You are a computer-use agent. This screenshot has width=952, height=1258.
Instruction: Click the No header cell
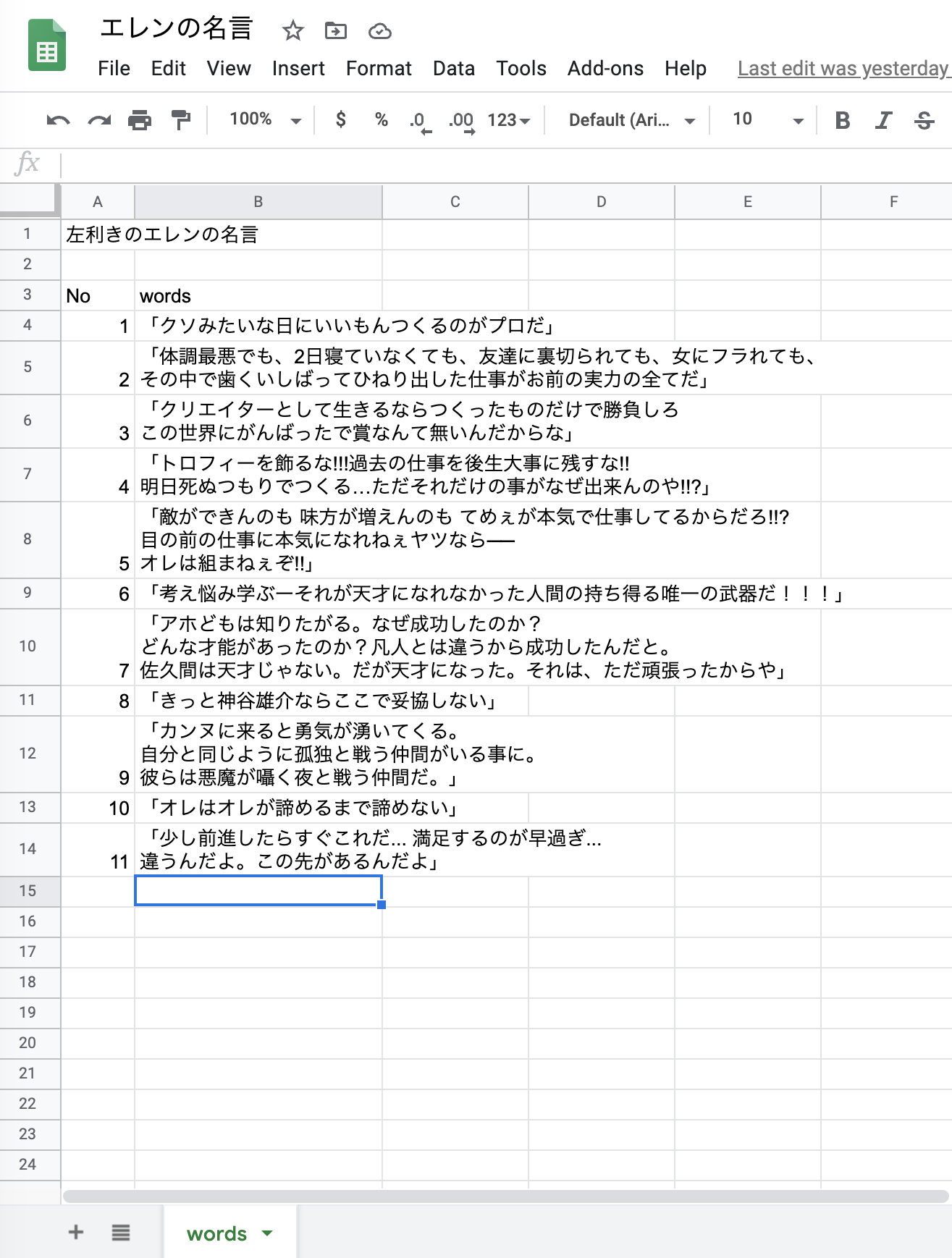click(x=98, y=296)
